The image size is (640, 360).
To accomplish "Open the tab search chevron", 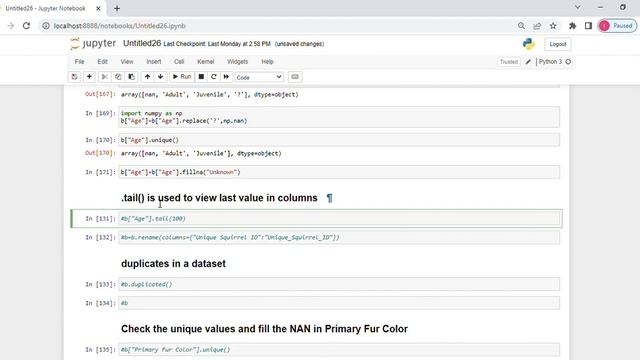I will pos(578,7).
